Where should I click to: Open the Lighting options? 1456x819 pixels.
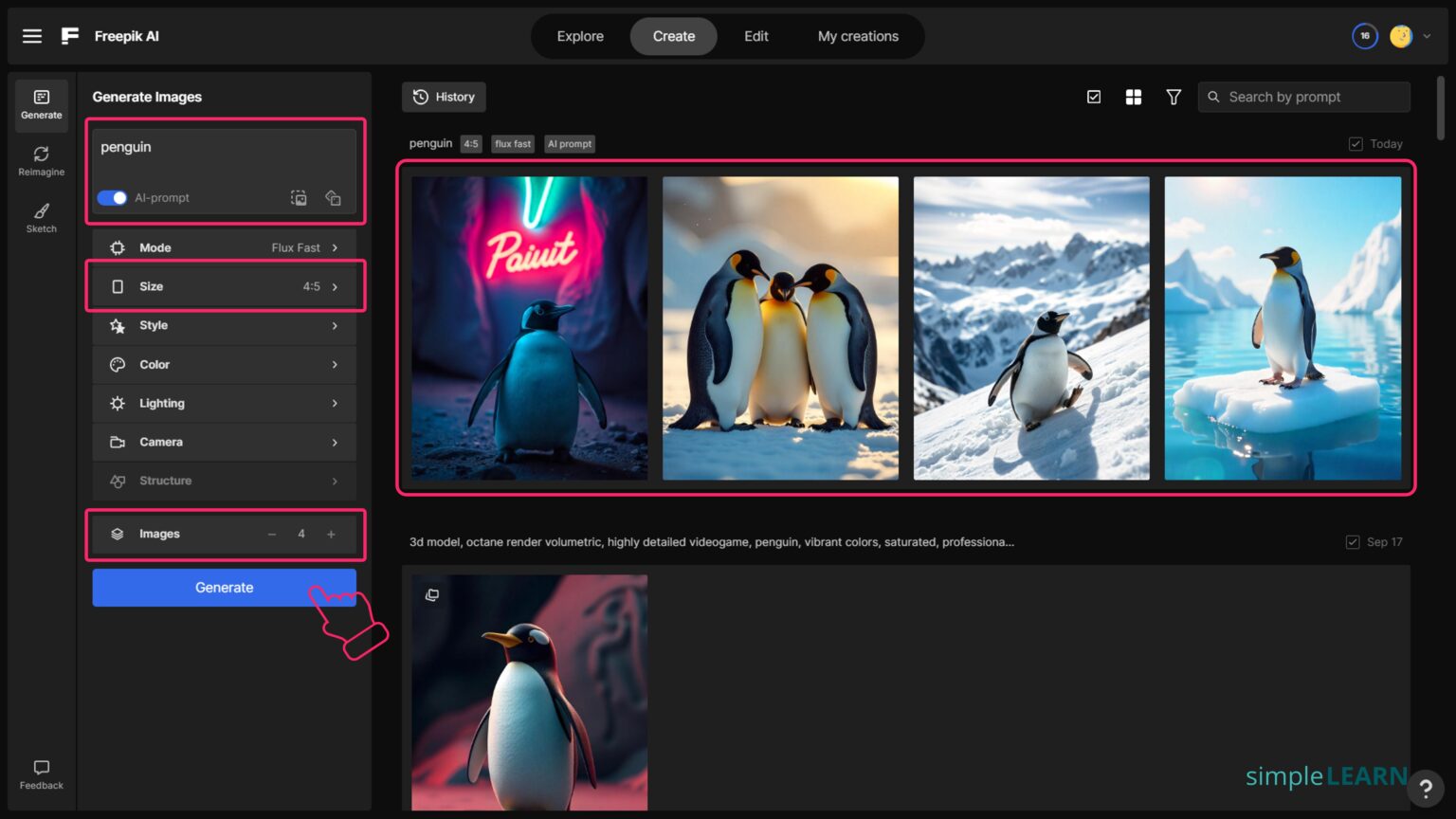224,403
